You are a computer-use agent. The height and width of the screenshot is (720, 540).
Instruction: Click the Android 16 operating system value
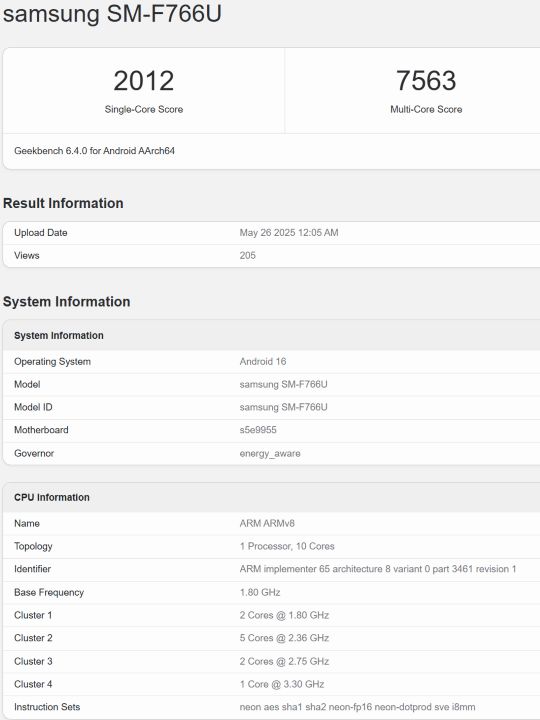tap(263, 362)
